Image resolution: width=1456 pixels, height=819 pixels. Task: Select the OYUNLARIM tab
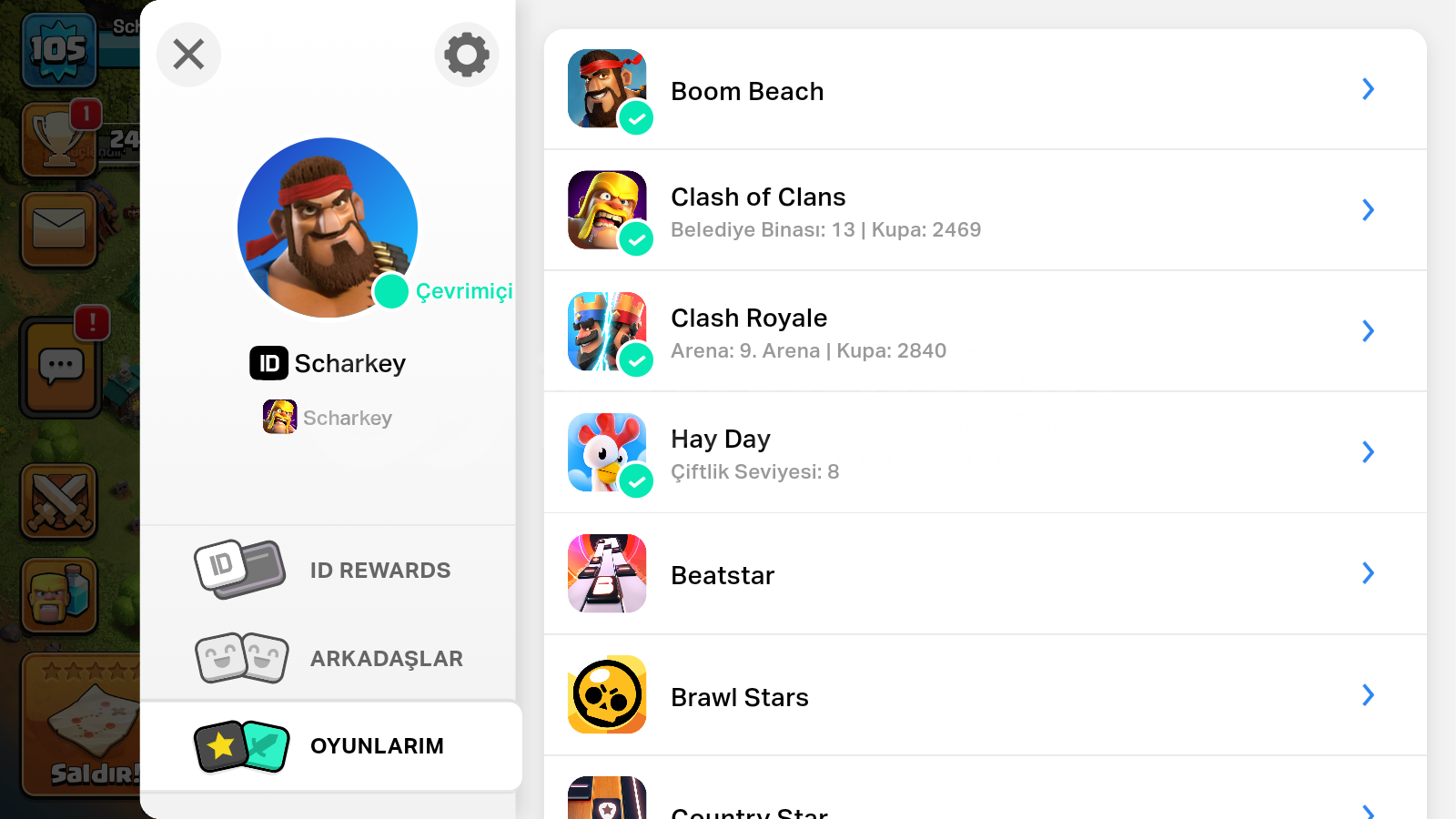pyautogui.click(x=331, y=746)
